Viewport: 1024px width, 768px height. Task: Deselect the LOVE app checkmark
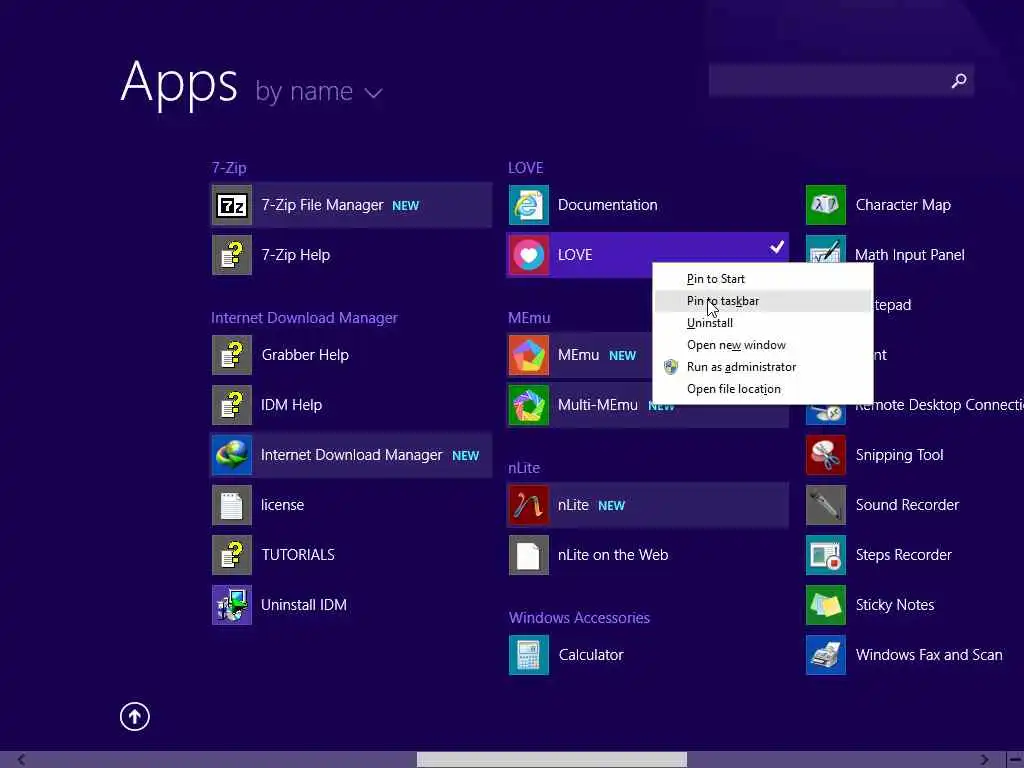pyautogui.click(x=776, y=247)
